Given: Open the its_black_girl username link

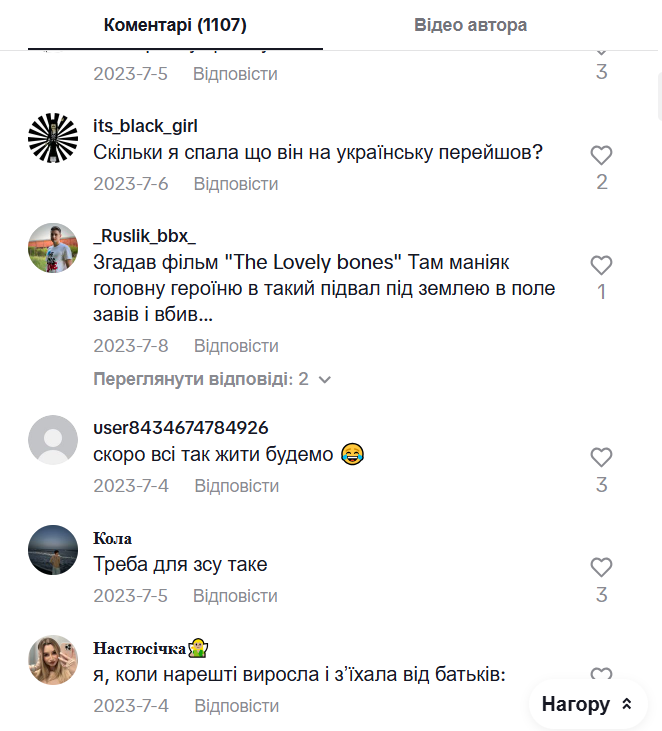Looking at the screenshot, I should point(145,125).
